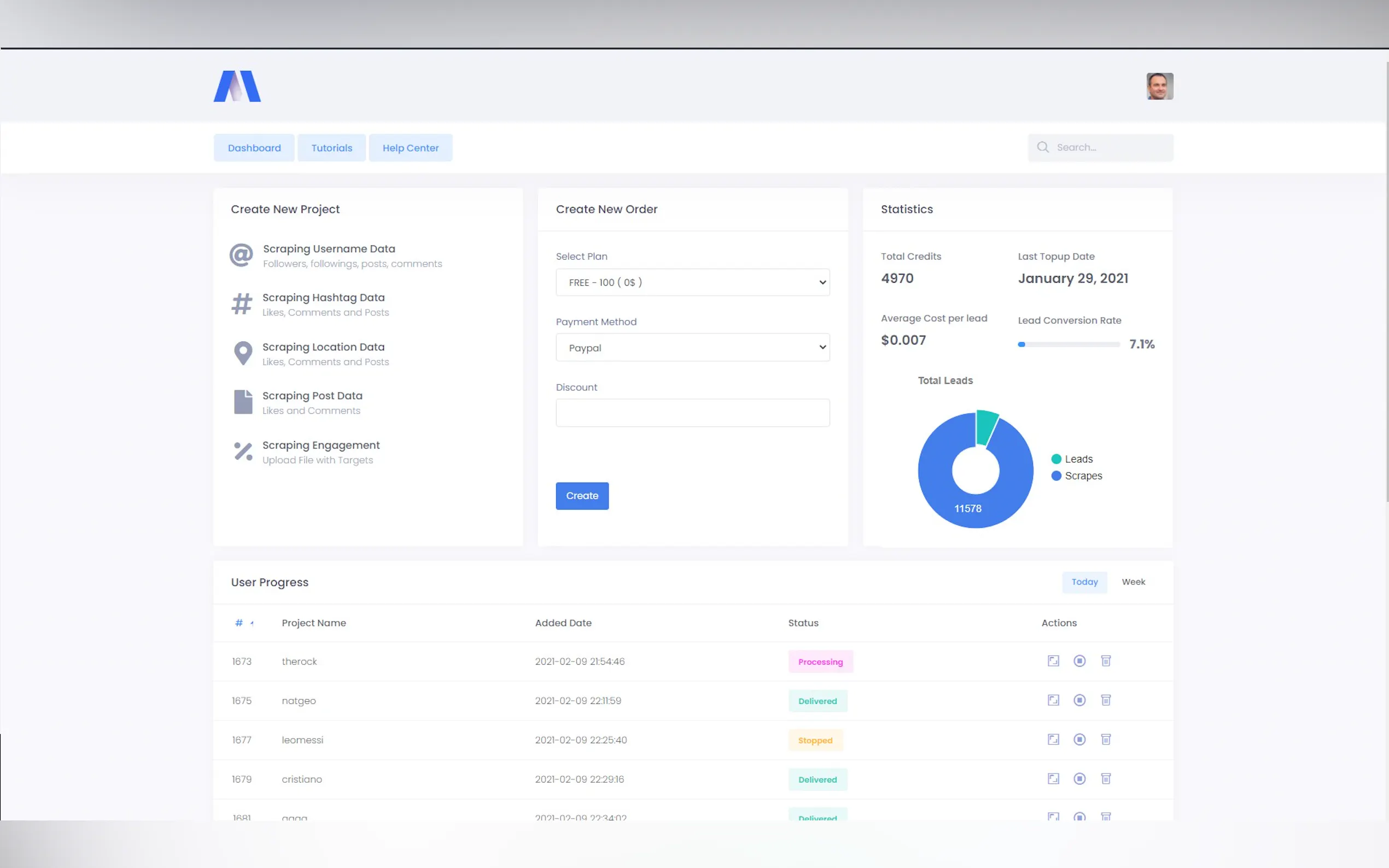Expand the Payment Method dropdown
Image resolution: width=1389 pixels, height=868 pixels.
coord(692,348)
